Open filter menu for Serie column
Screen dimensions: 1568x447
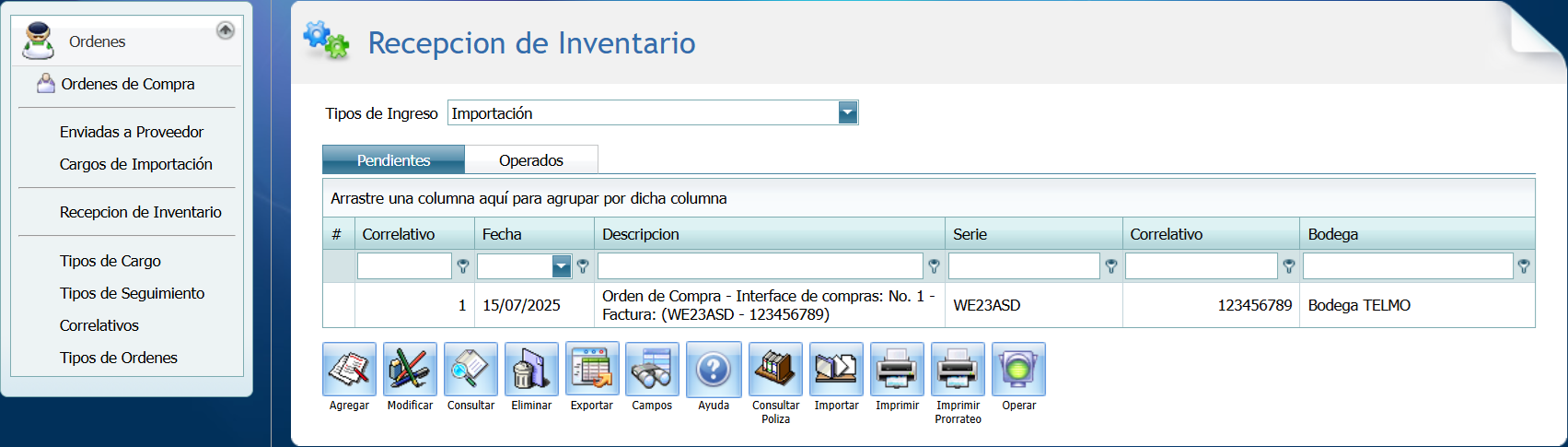pyautogui.click(x=1111, y=266)
